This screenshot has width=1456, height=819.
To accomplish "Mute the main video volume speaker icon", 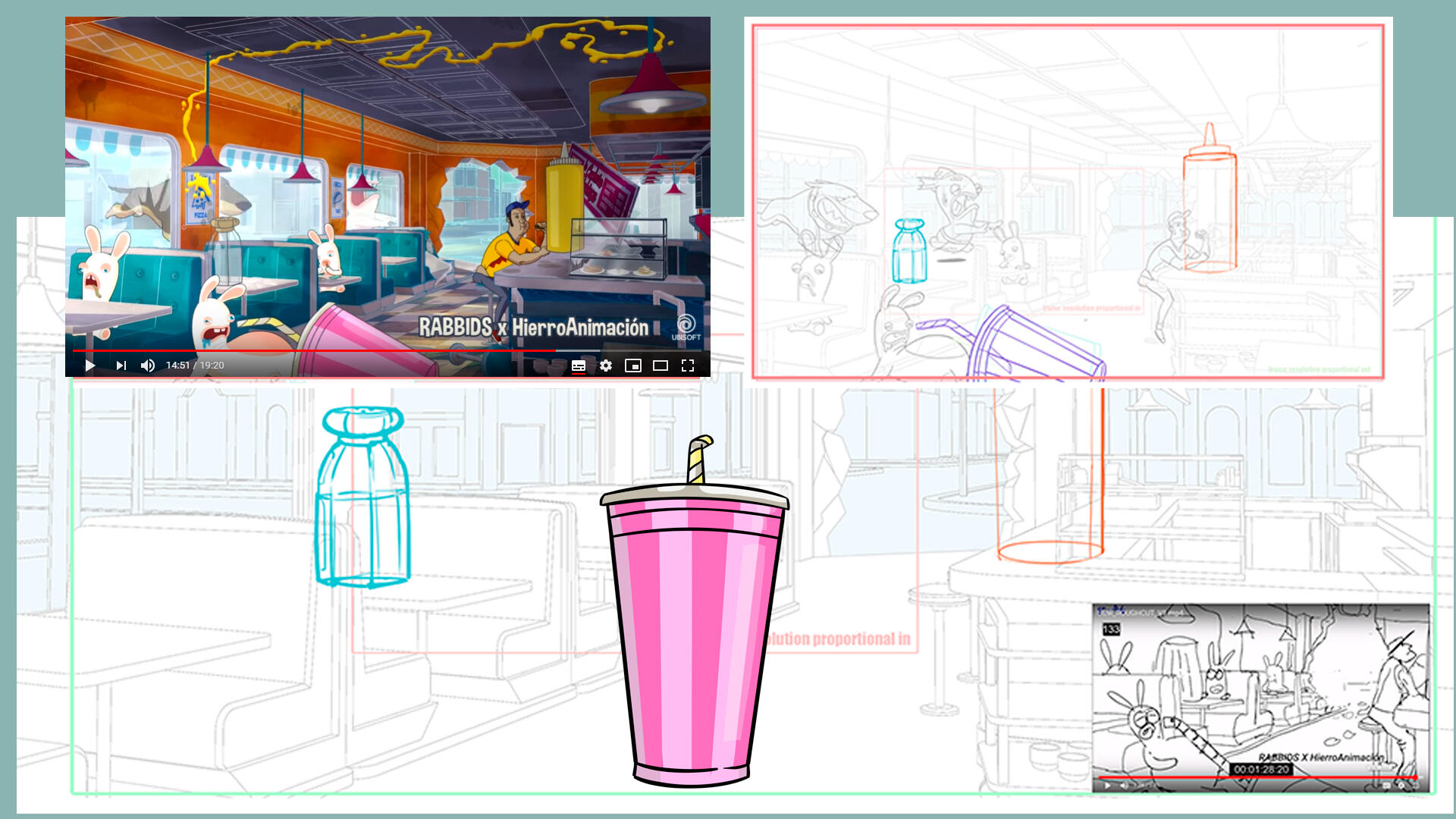I will pos(148,366).
